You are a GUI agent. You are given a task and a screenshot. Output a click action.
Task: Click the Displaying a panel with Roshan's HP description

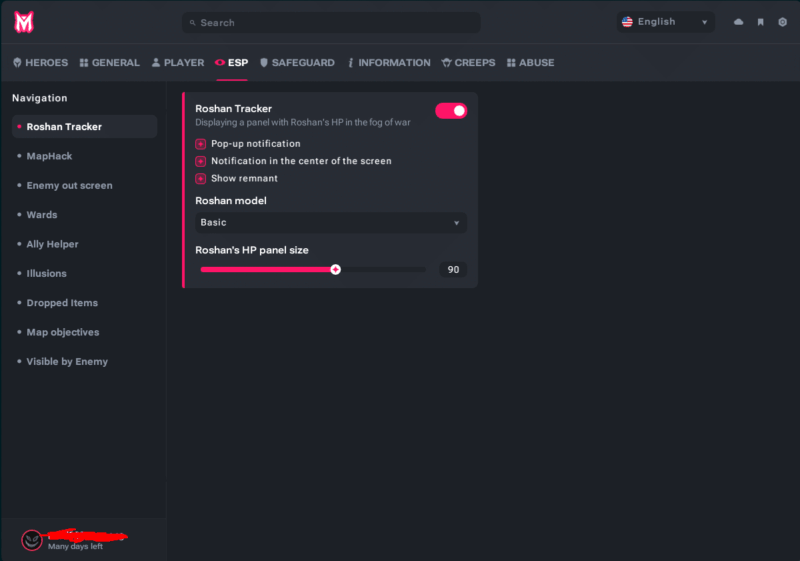303,122
